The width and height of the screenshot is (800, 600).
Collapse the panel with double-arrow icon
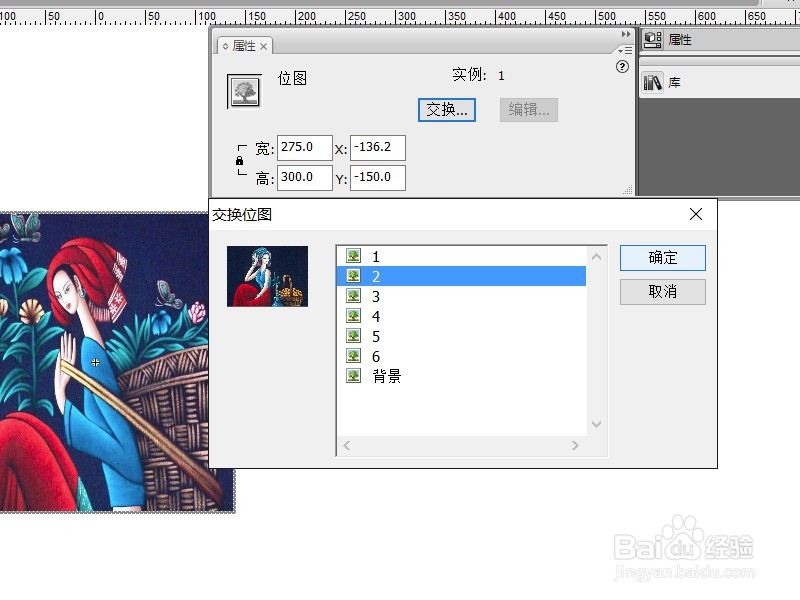coord(626,34)
